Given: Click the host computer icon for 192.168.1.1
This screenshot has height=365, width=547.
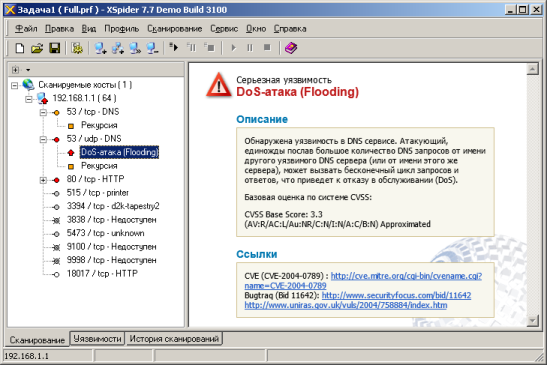Looking at the screenshot, I should pos(42,98).
